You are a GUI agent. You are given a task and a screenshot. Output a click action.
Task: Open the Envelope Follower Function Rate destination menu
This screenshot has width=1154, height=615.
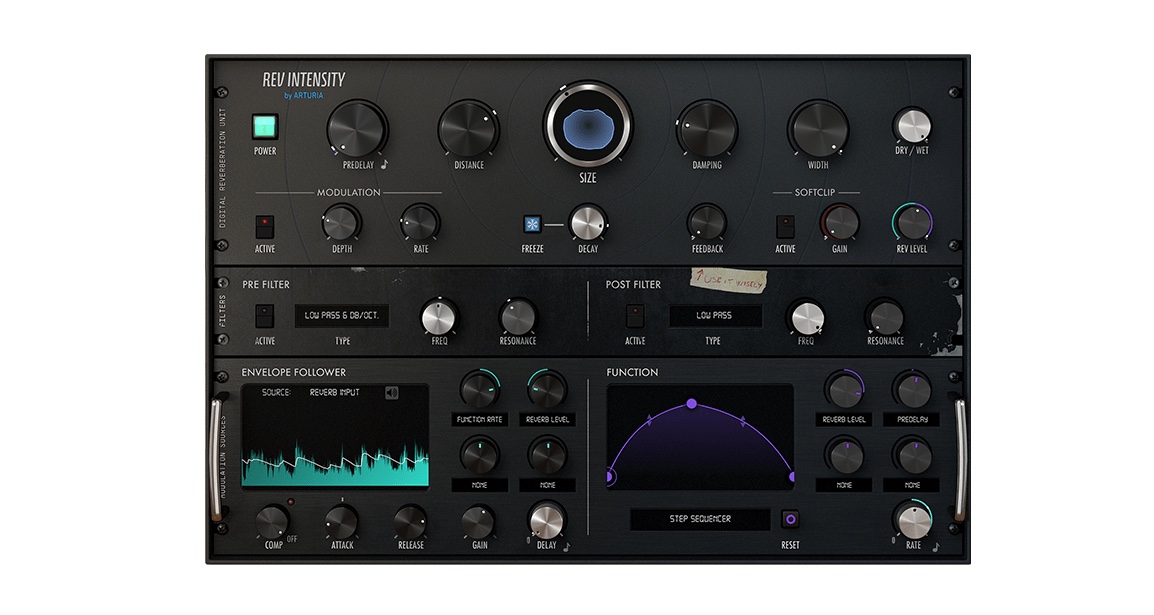(x=479, y=420)
